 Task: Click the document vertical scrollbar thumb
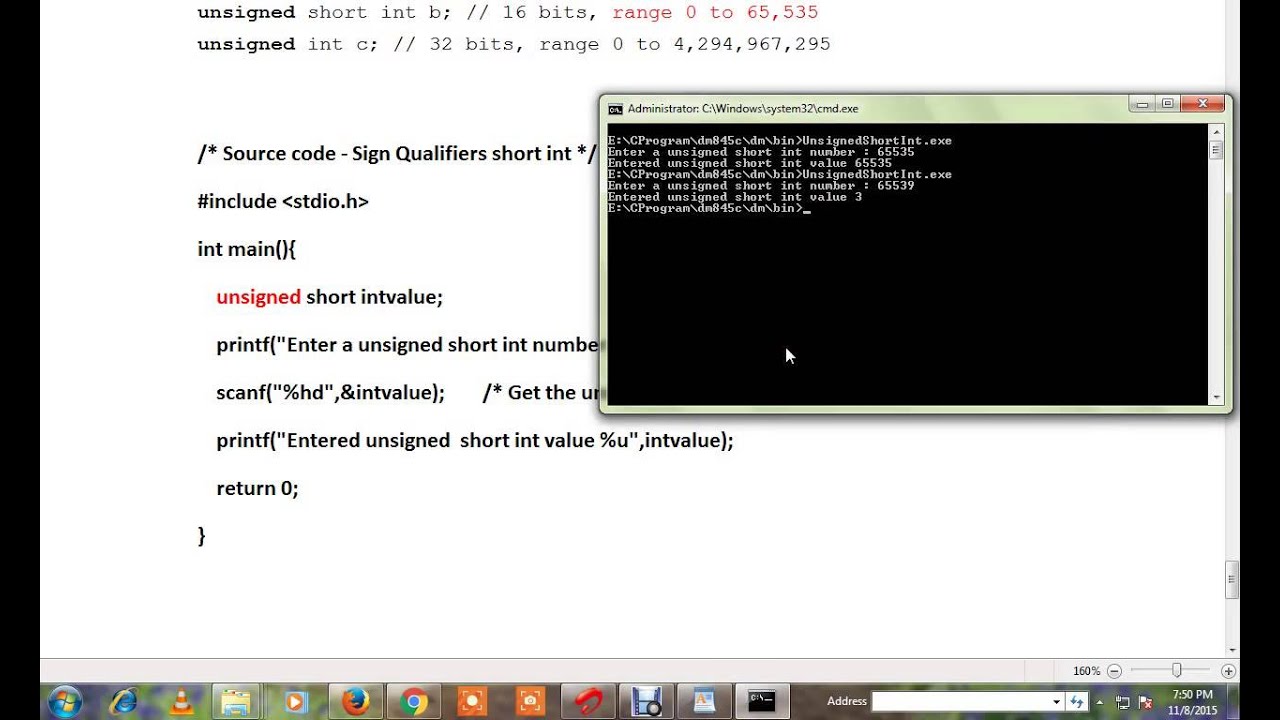pyautogui.click(x=1232, y=580)
